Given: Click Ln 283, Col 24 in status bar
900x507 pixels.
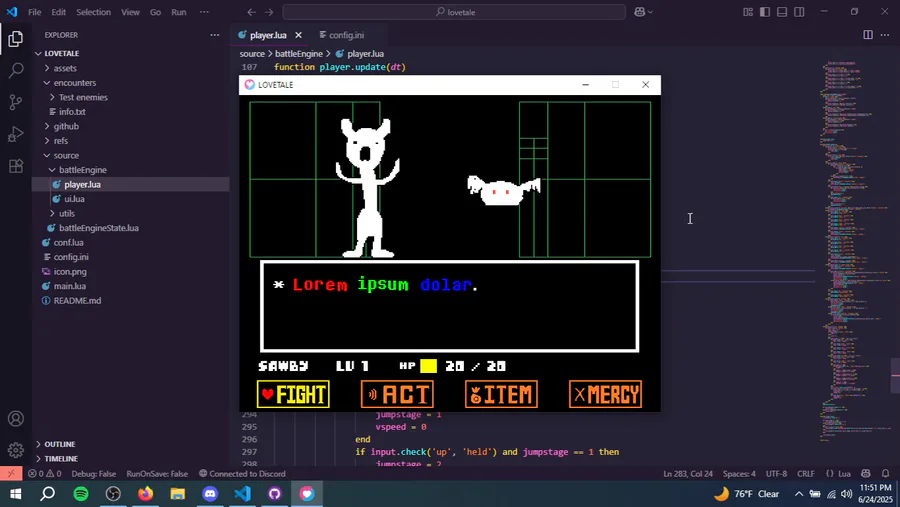Looking at the screenshot, I should point(688,474).
